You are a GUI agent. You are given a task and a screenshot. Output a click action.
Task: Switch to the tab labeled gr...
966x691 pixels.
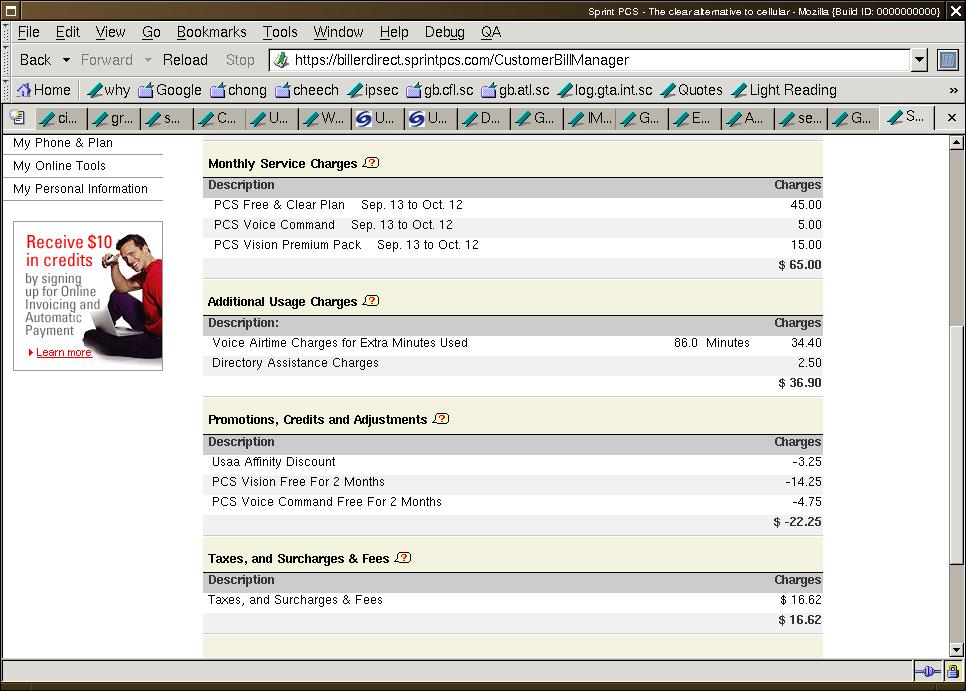[x=113, y=118]
